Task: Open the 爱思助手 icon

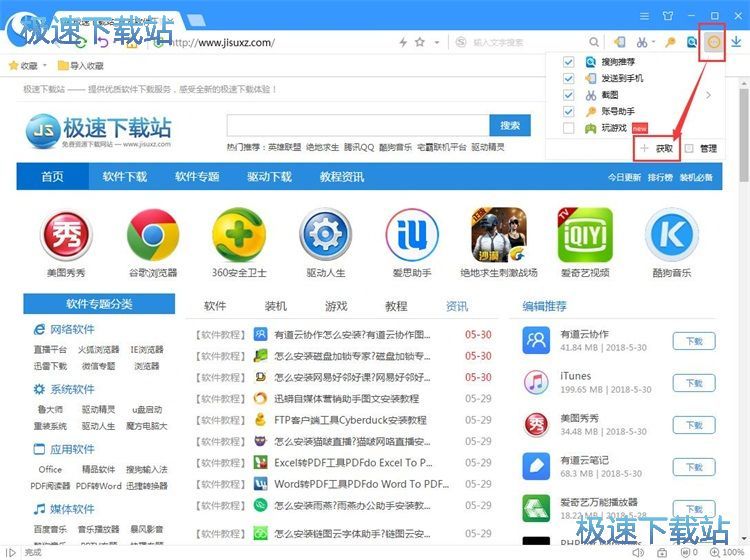Action: pyautogui.click(x=412, y=235)
